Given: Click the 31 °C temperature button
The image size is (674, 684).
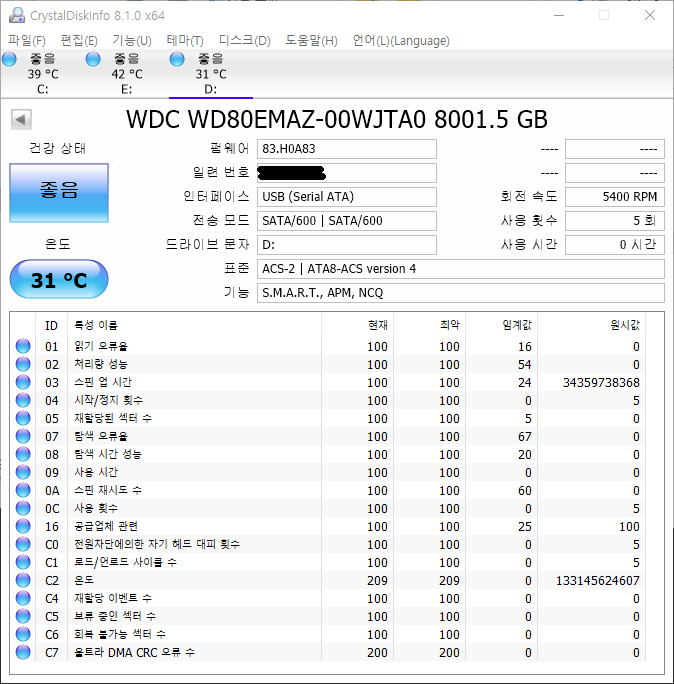Looking at the screenshot, I should coord(59,280).
